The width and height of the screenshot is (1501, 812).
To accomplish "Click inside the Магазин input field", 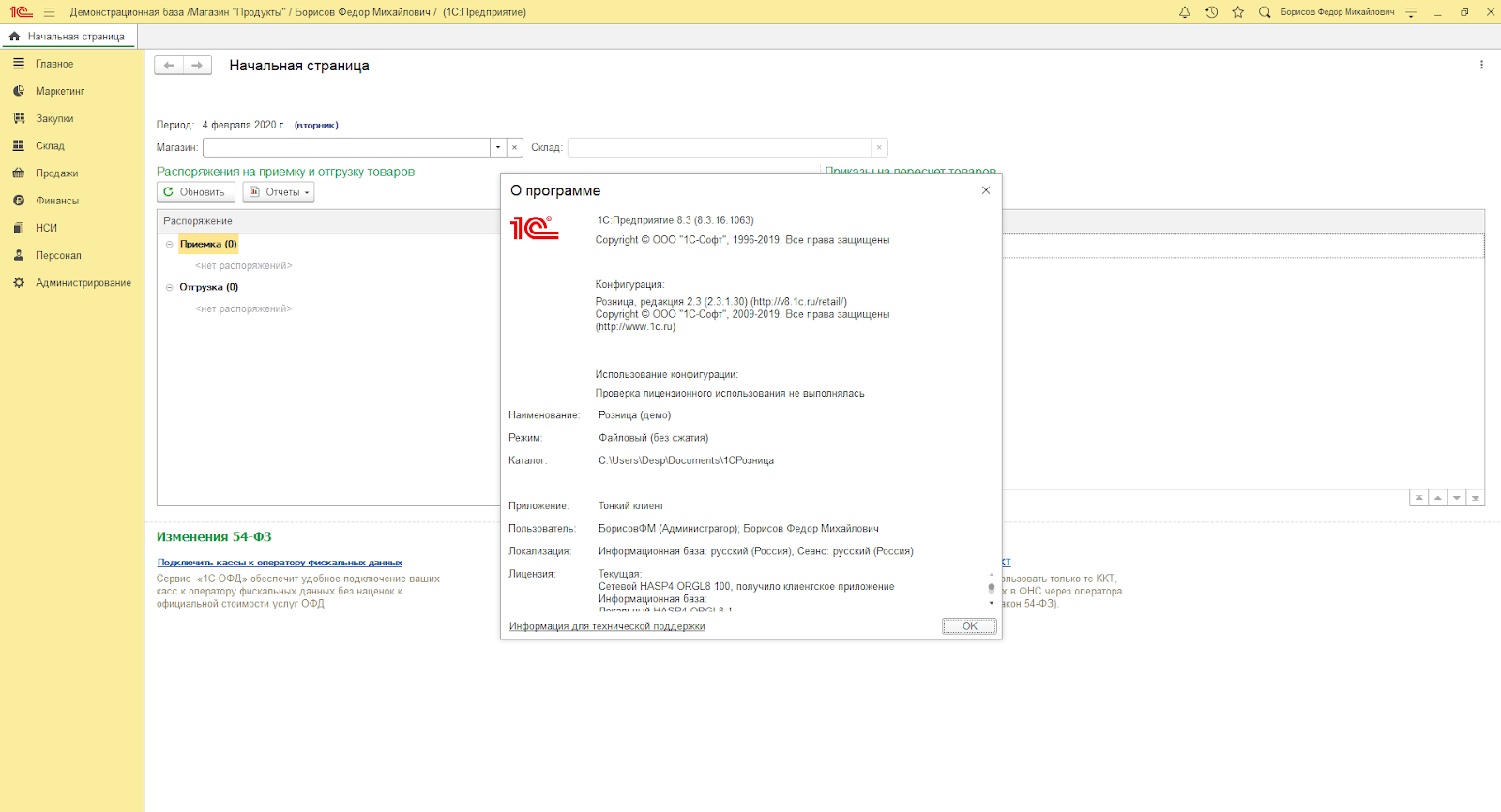I will (x=346, y=147).
